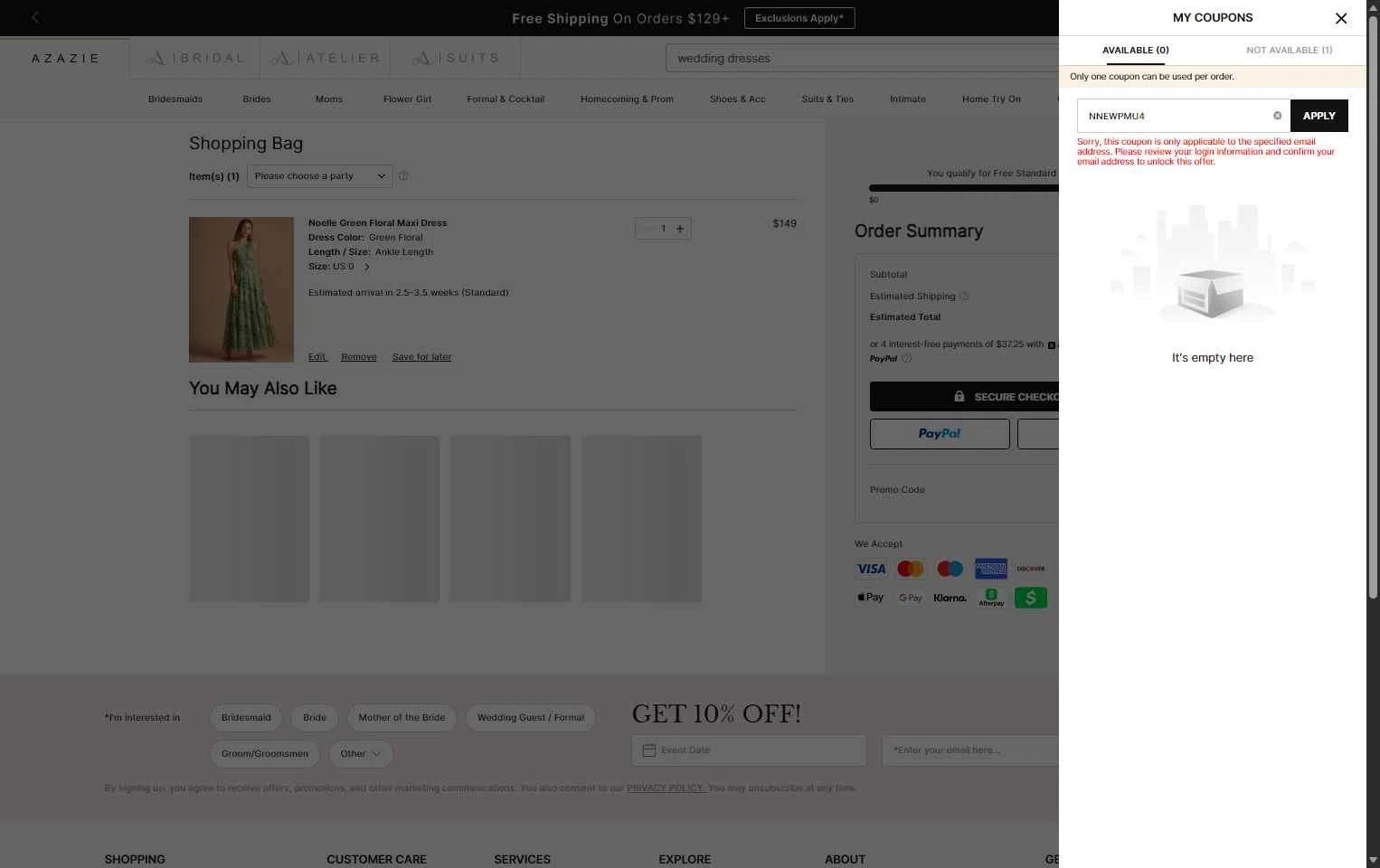Apply the entered coupon code
This screenshot has width=1380, height=868.
(x=1319, y=116)
